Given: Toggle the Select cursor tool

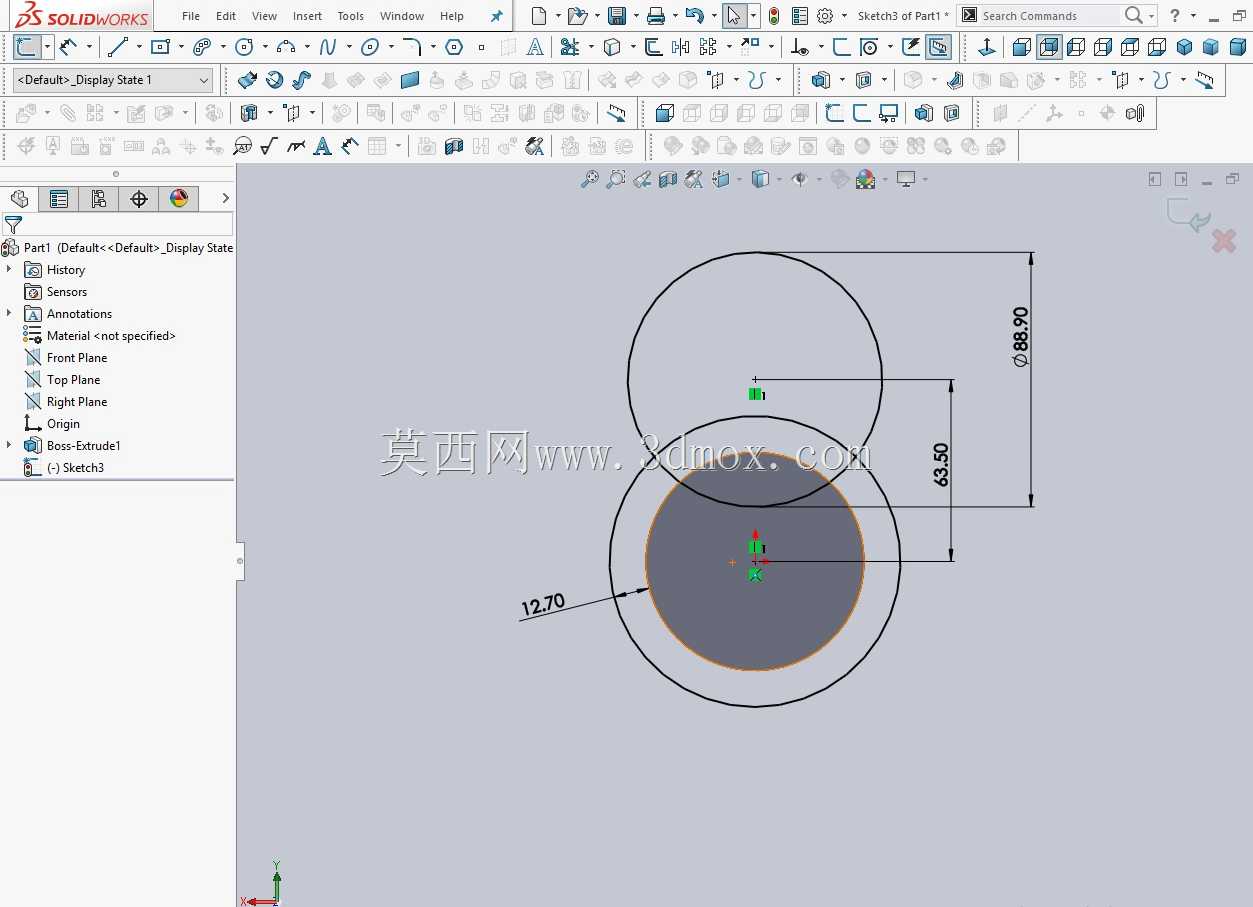Looking at the screenshot, I should pos(734,16).
